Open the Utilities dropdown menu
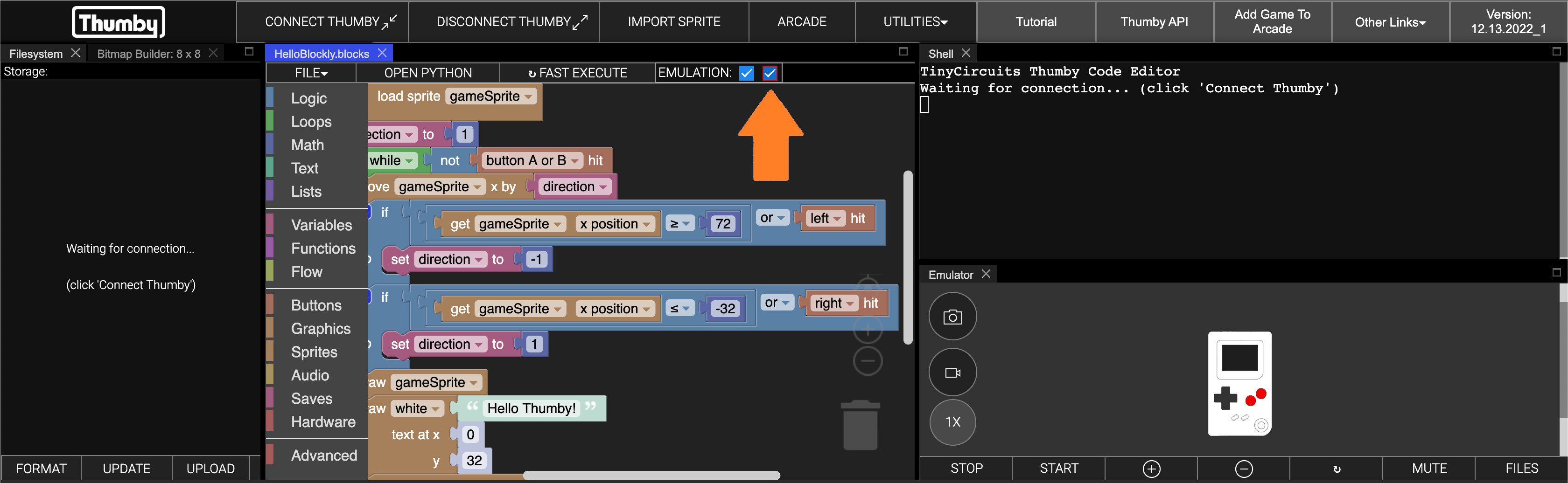Image resolution: width=1568 pixels, height=483 pixels. [916, 22]
